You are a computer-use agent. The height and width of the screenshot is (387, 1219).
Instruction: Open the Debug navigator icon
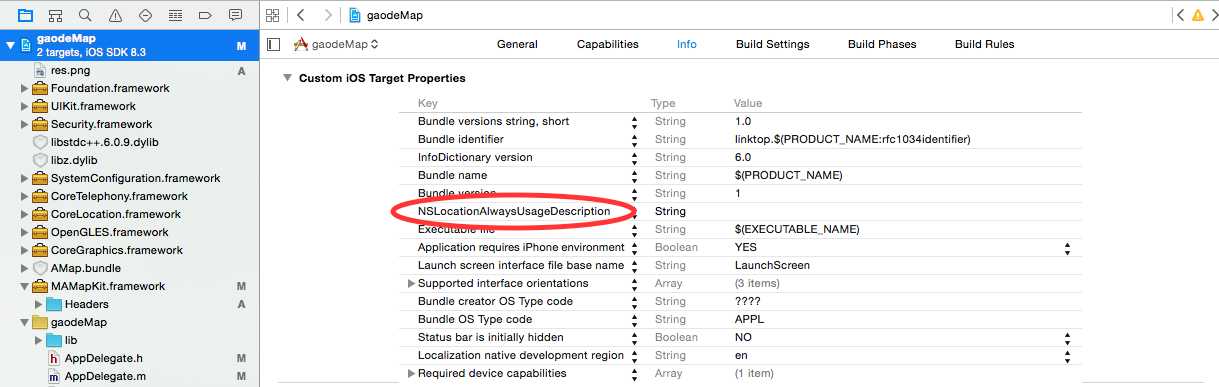(175, 15)
